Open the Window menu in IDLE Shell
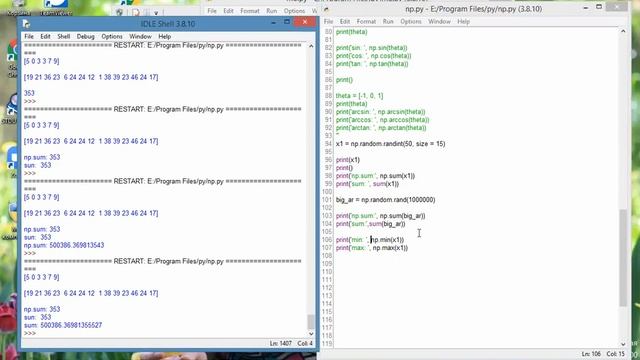Image resolution: width=640 pixels, height=360 pixels. (x=140, y=36)
